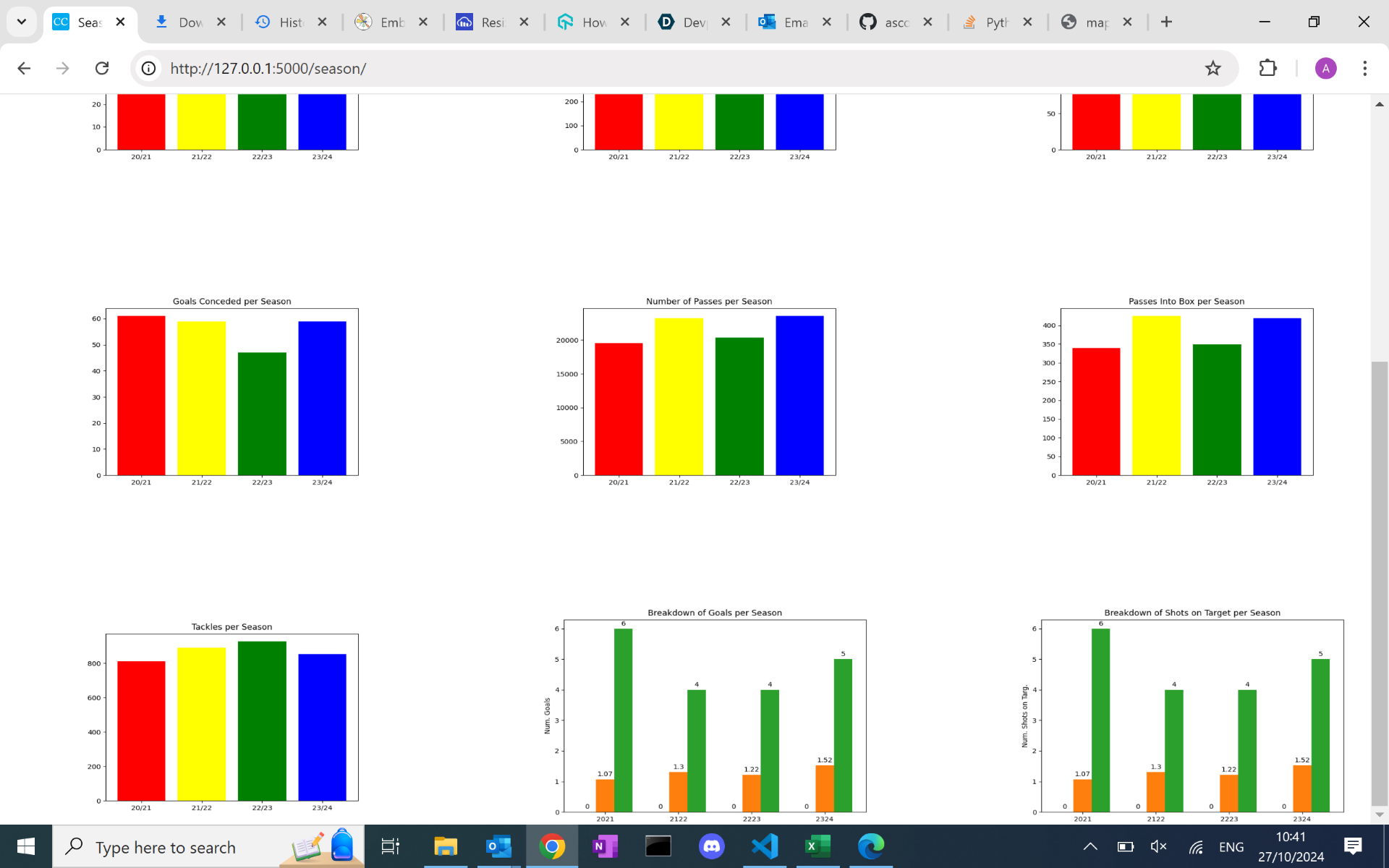Viewport: 1389px width, 868px height.
Task: Reload the current page
Action: click(102, 68)
